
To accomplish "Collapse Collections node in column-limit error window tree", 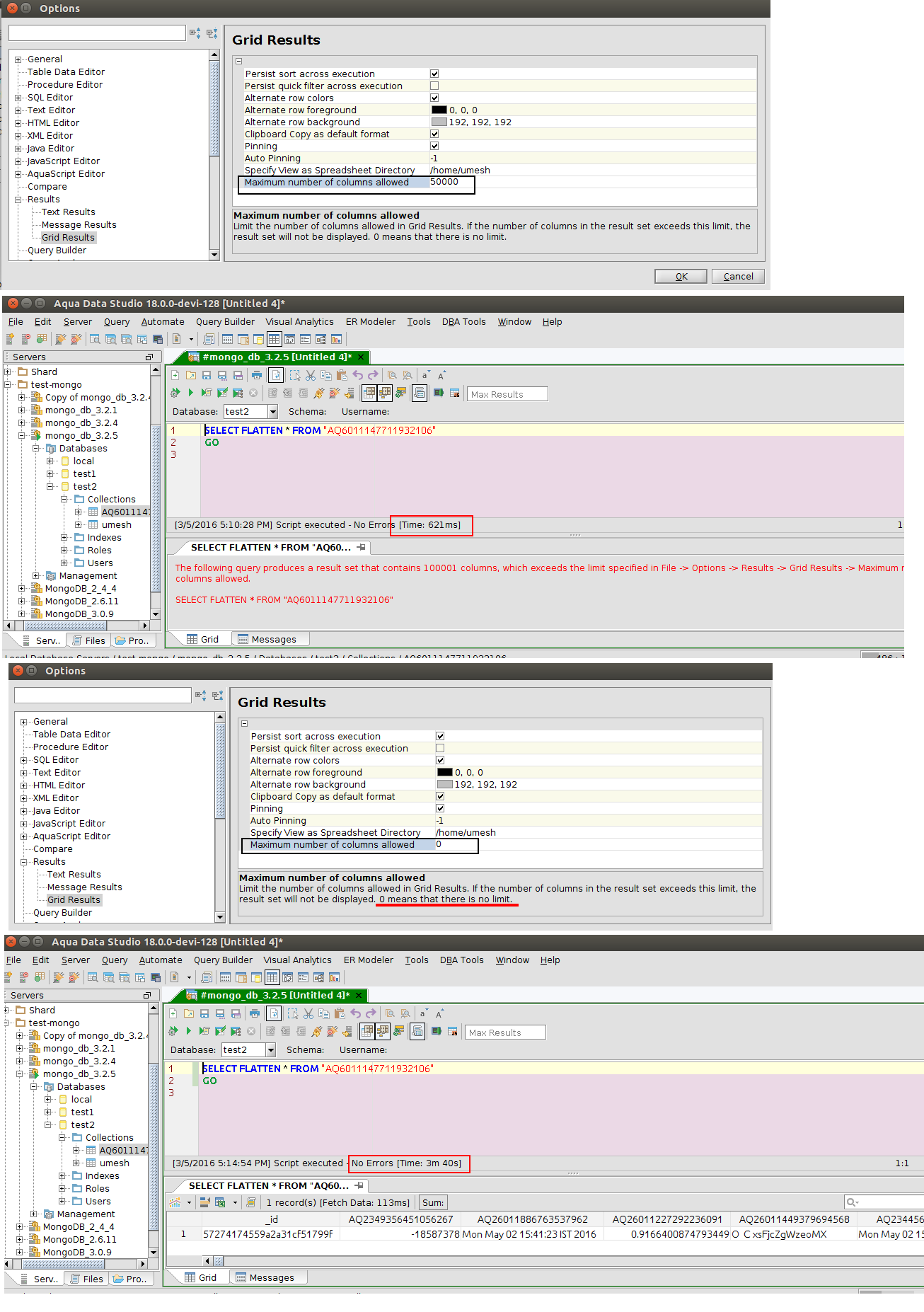I will (64, 500).
